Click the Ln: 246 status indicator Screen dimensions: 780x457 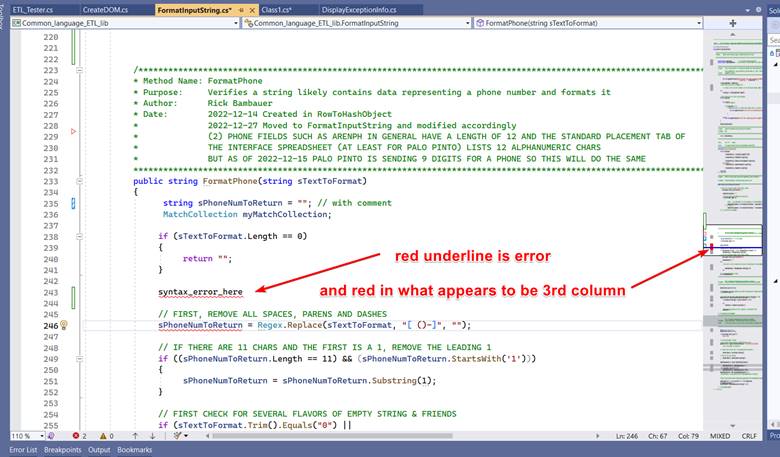(x=627, y=436)
